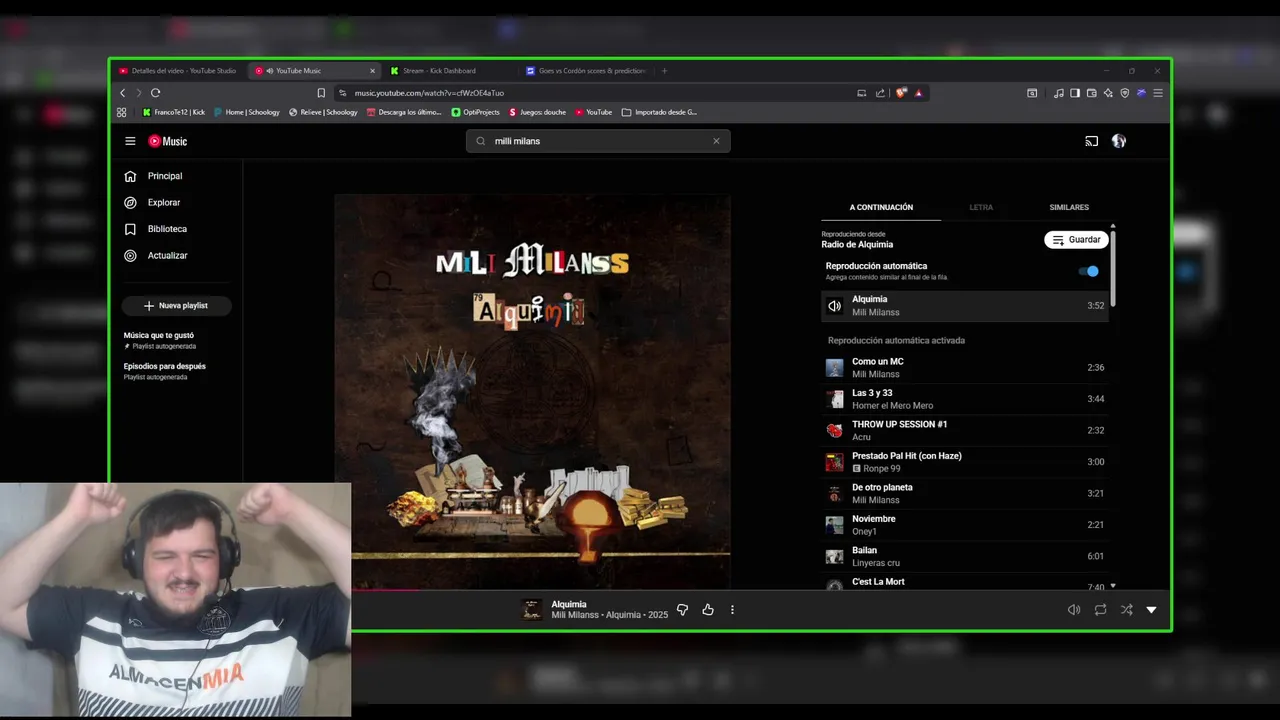Open a new browser tab

(664, 71)
